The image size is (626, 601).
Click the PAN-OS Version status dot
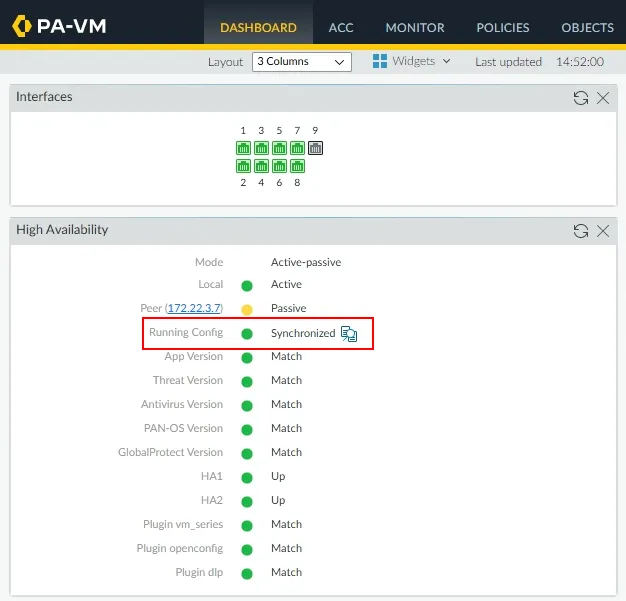247,430
